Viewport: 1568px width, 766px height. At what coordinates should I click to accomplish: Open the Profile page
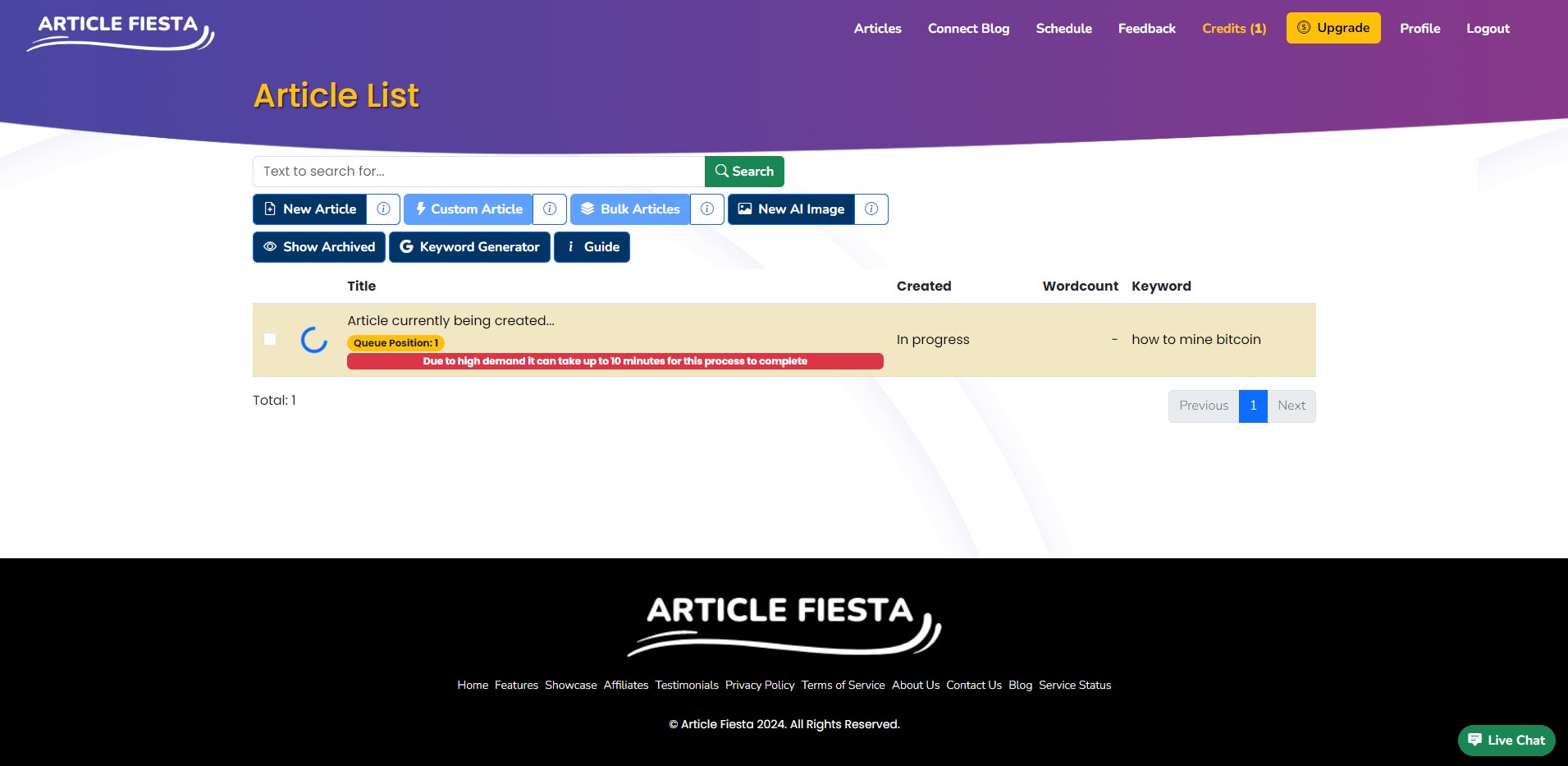[x=1420, y=29]
